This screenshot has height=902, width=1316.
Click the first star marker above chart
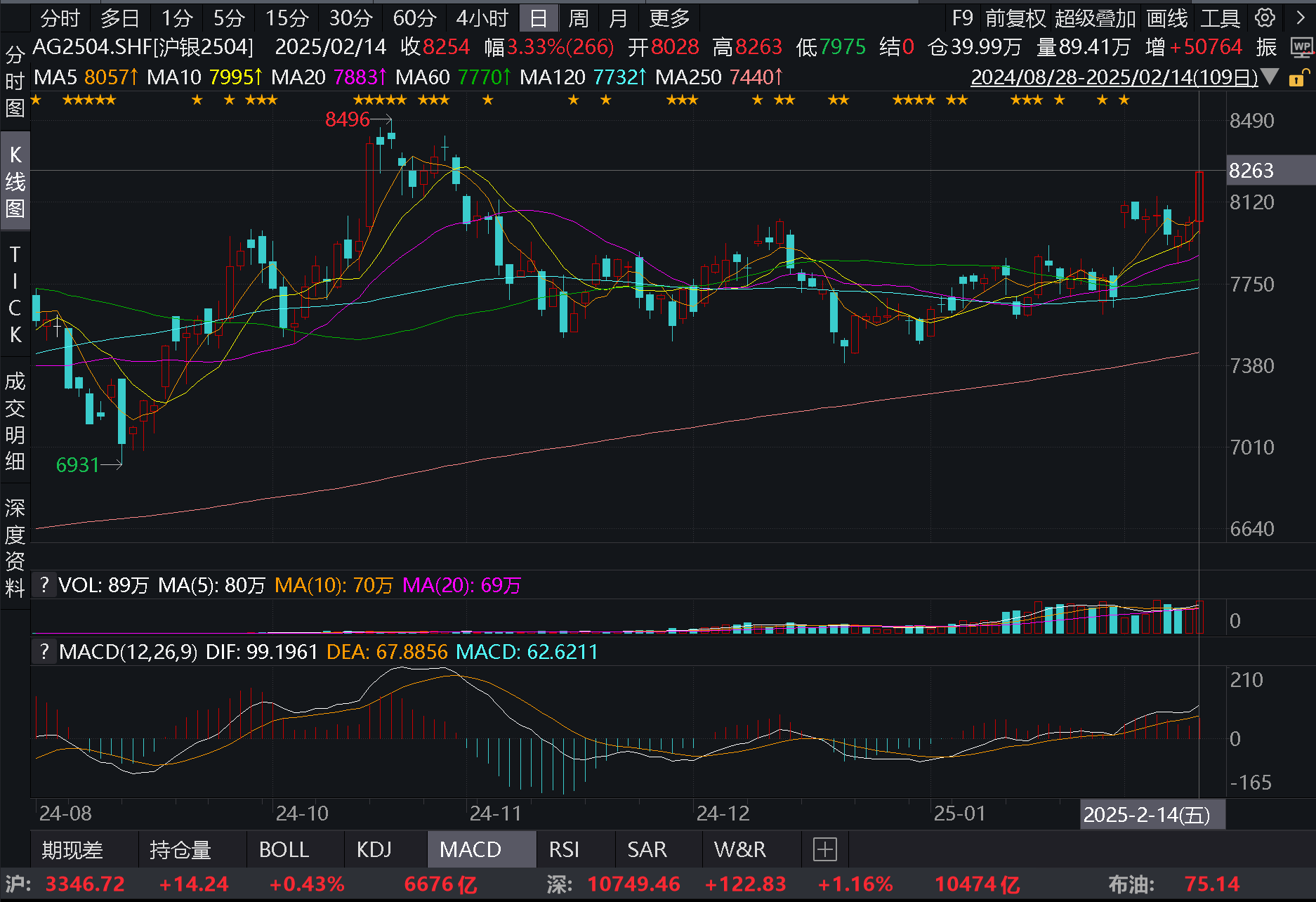(x=37, y=100)
